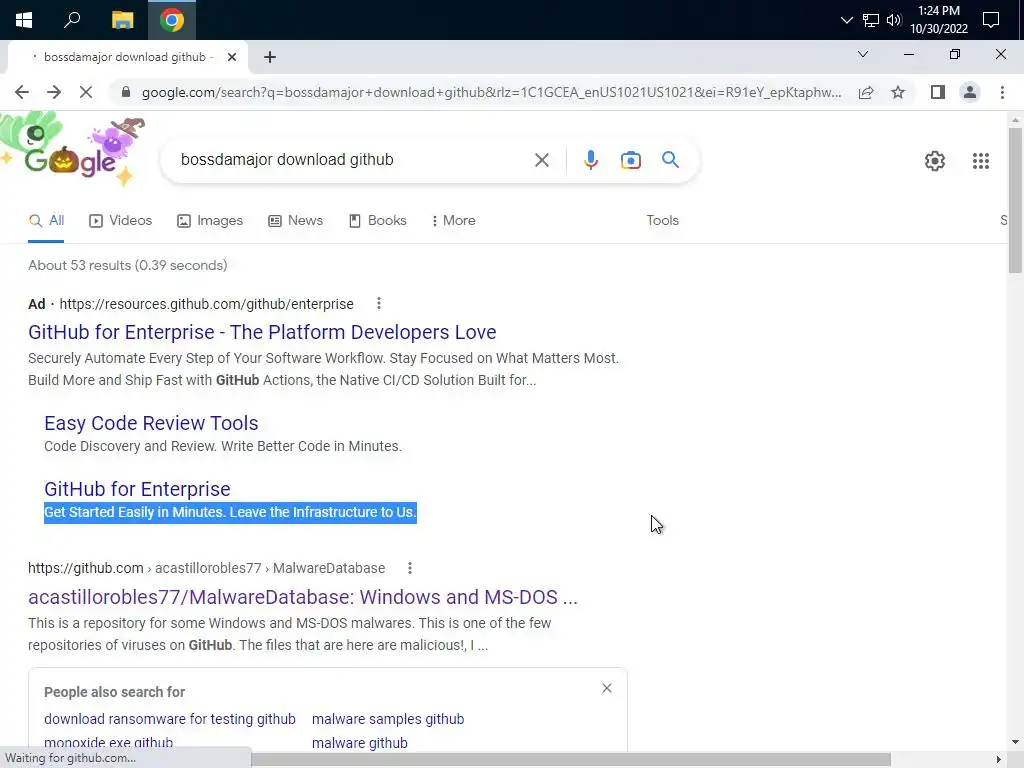Open Google quick settings gear
Screen dimensions: 1024x768
935,161
